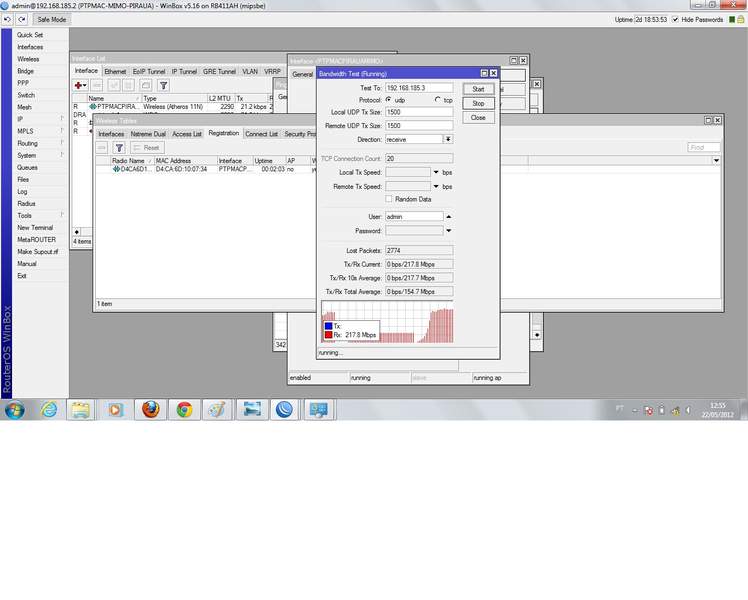Click the comment icon in Interface List toolbar

146,85
